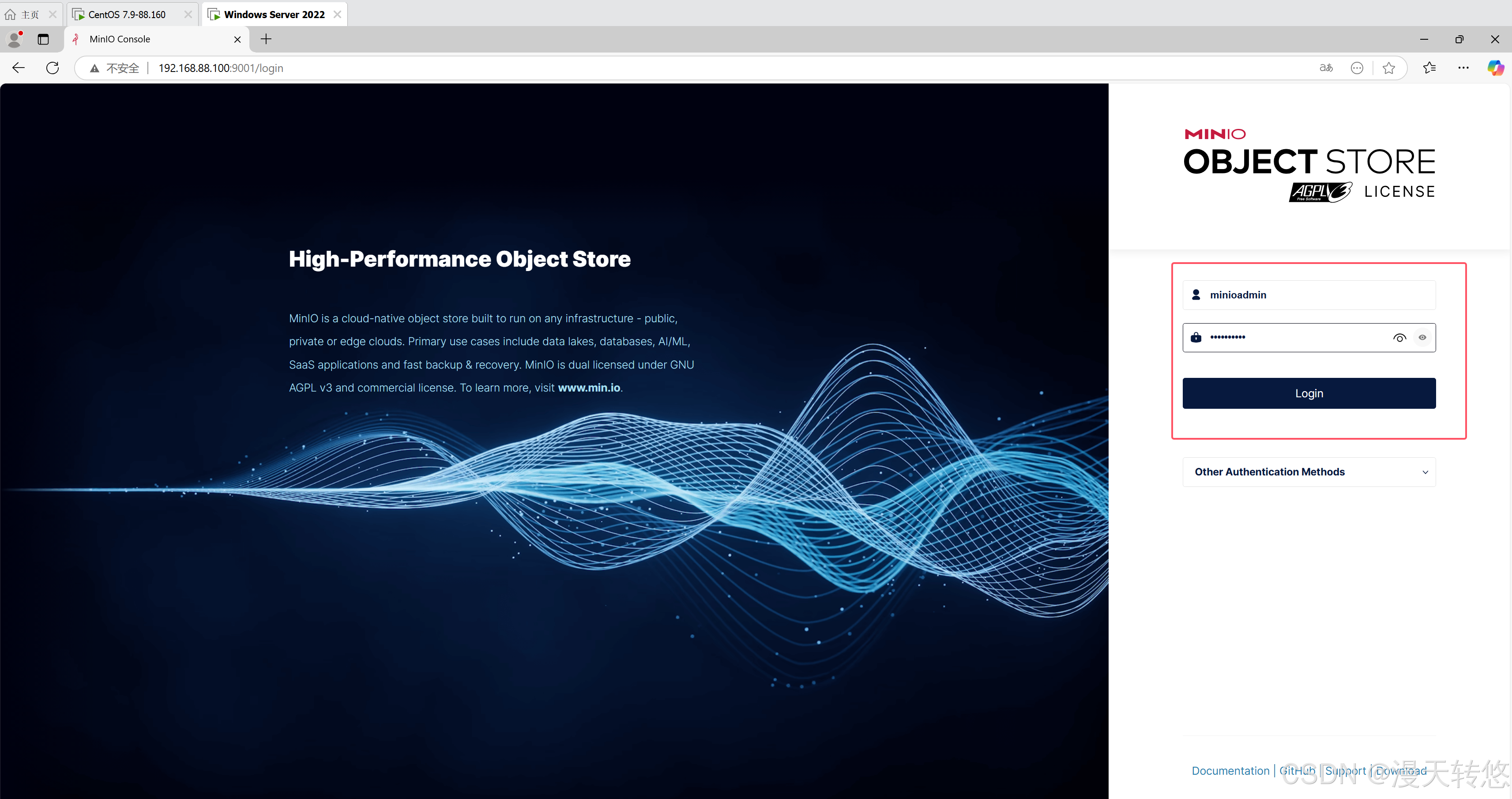
Task: Click the browser profile avatar icon
Action: click(x=14, y=39)
